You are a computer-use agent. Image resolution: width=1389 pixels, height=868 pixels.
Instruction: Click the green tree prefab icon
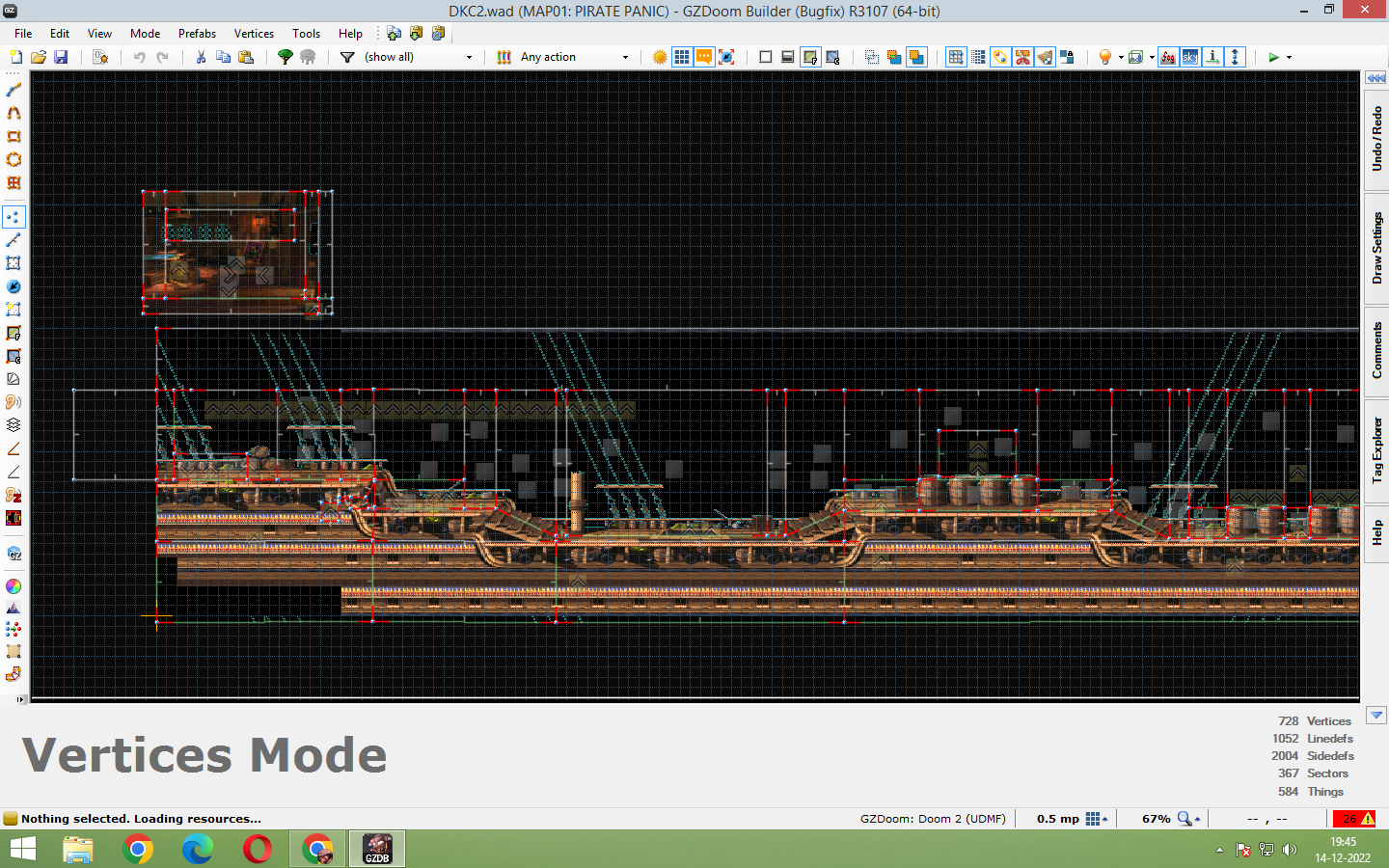click(286, 57)
